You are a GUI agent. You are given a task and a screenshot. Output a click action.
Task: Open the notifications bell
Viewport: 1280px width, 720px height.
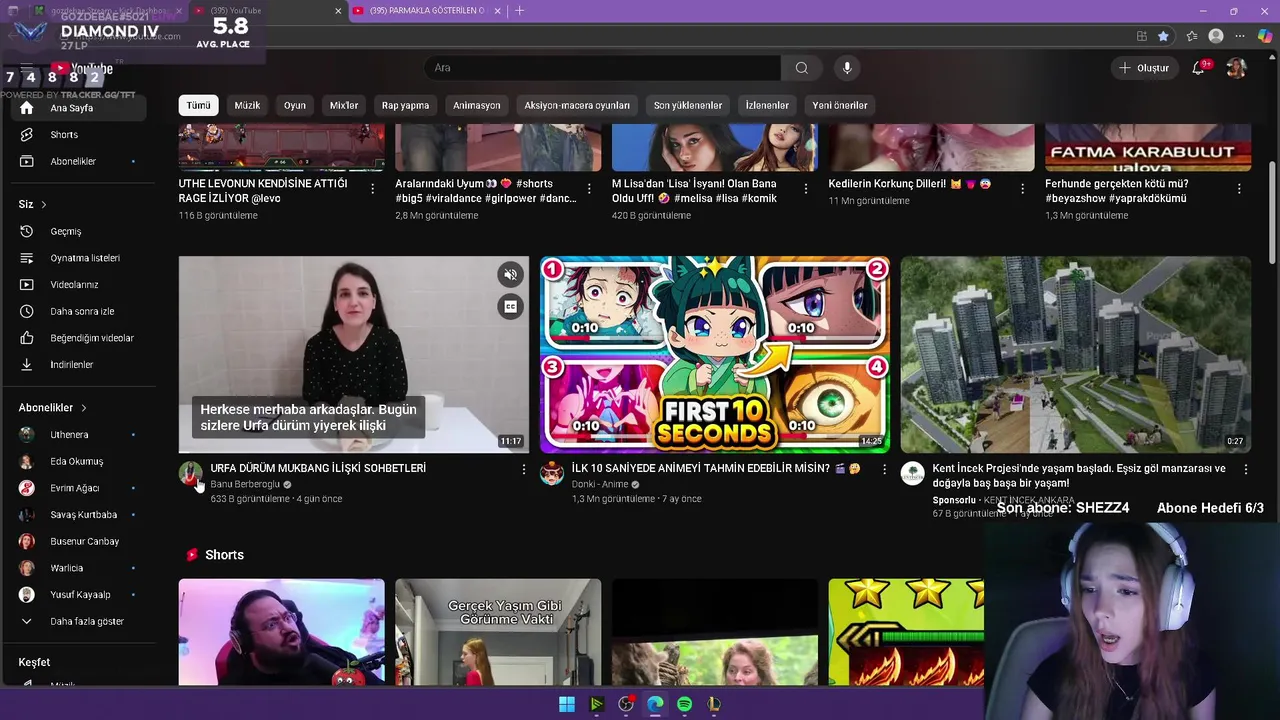click(x=1198, y=68)
